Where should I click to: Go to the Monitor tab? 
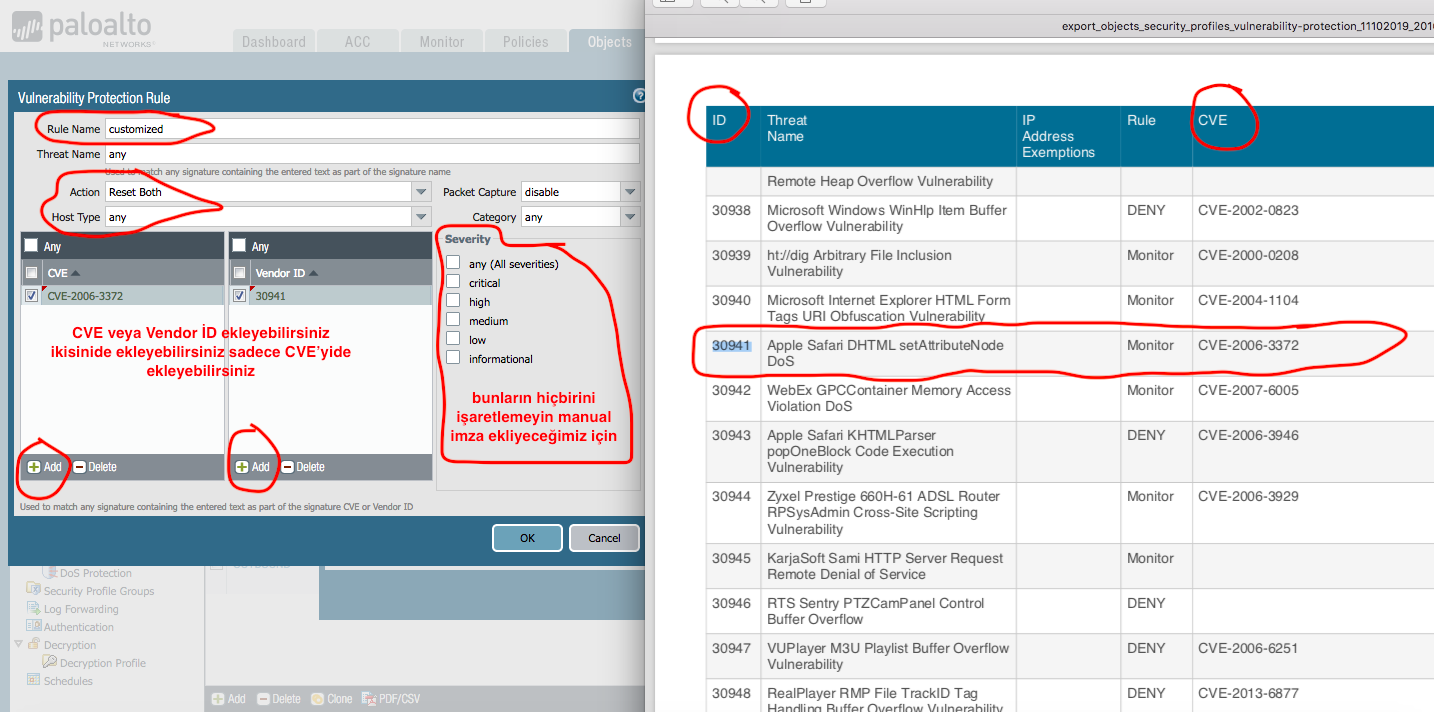pos(441,42)
